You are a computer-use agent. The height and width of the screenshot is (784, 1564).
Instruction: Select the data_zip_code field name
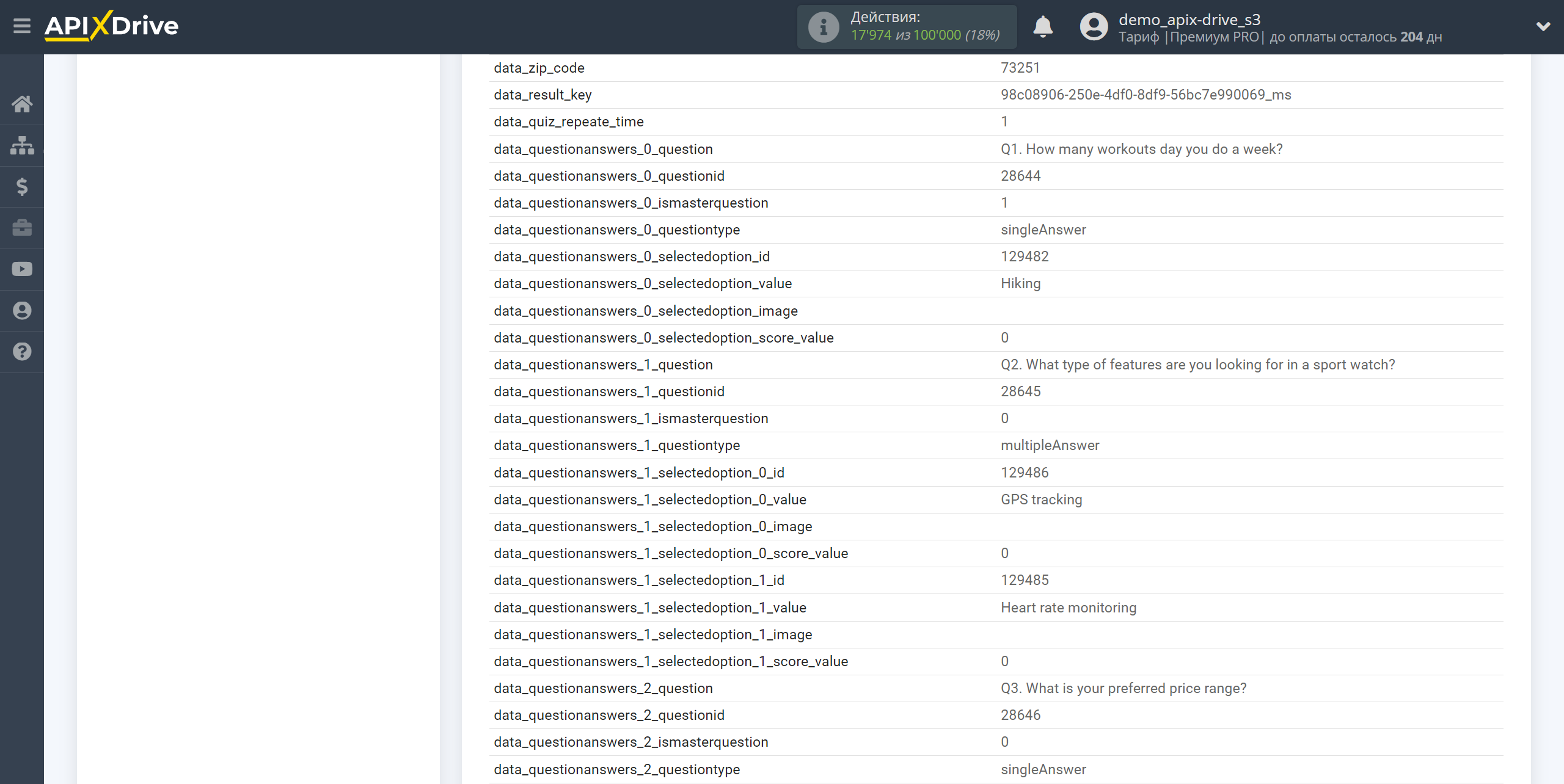(539, 68)
